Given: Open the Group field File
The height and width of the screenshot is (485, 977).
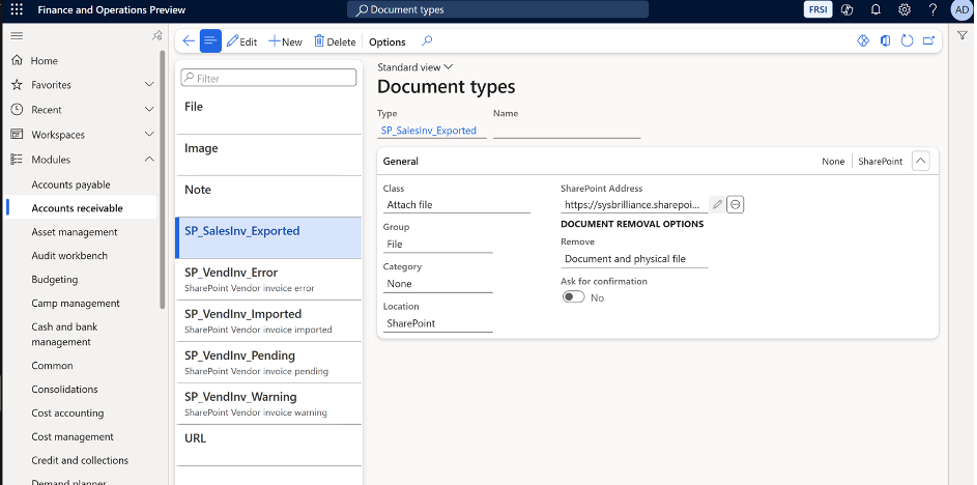Looking at the screenshot, I should click(437, 244).
